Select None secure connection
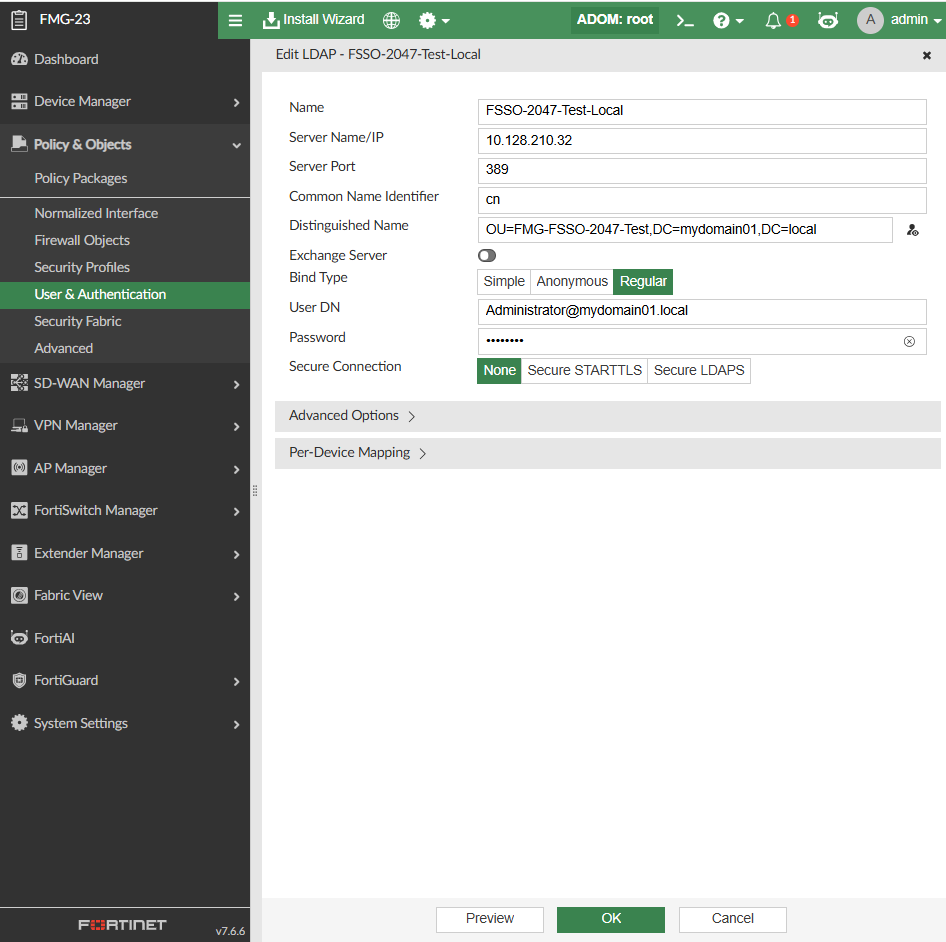Image resolution: width=946 pixels, height=942 pixels. (499, 371)
